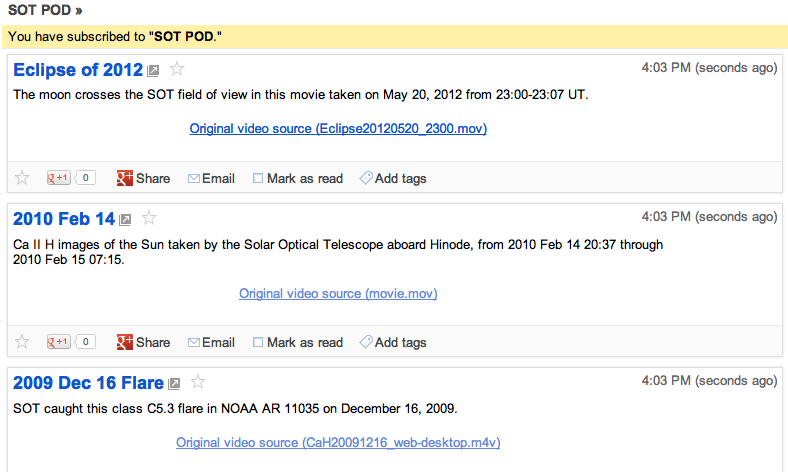Toggle footer star on Eclipse of 2012 entry
This screenshot has width=788, height=472.
tap(22, 178)
